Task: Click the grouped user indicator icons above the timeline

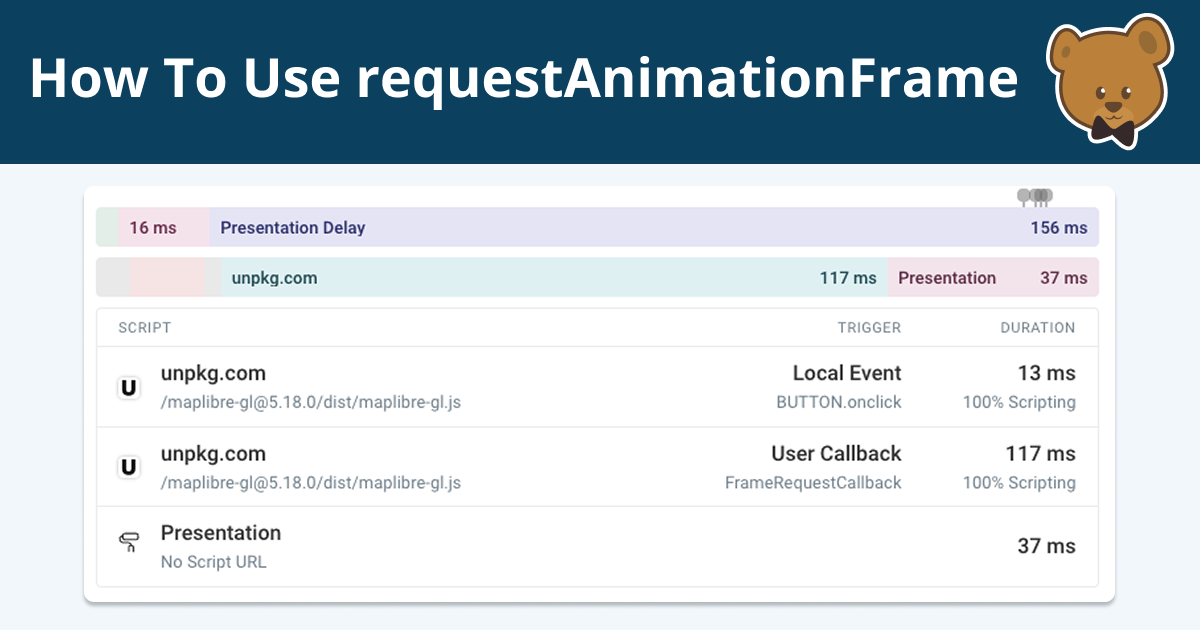Action: point(1035,197)
